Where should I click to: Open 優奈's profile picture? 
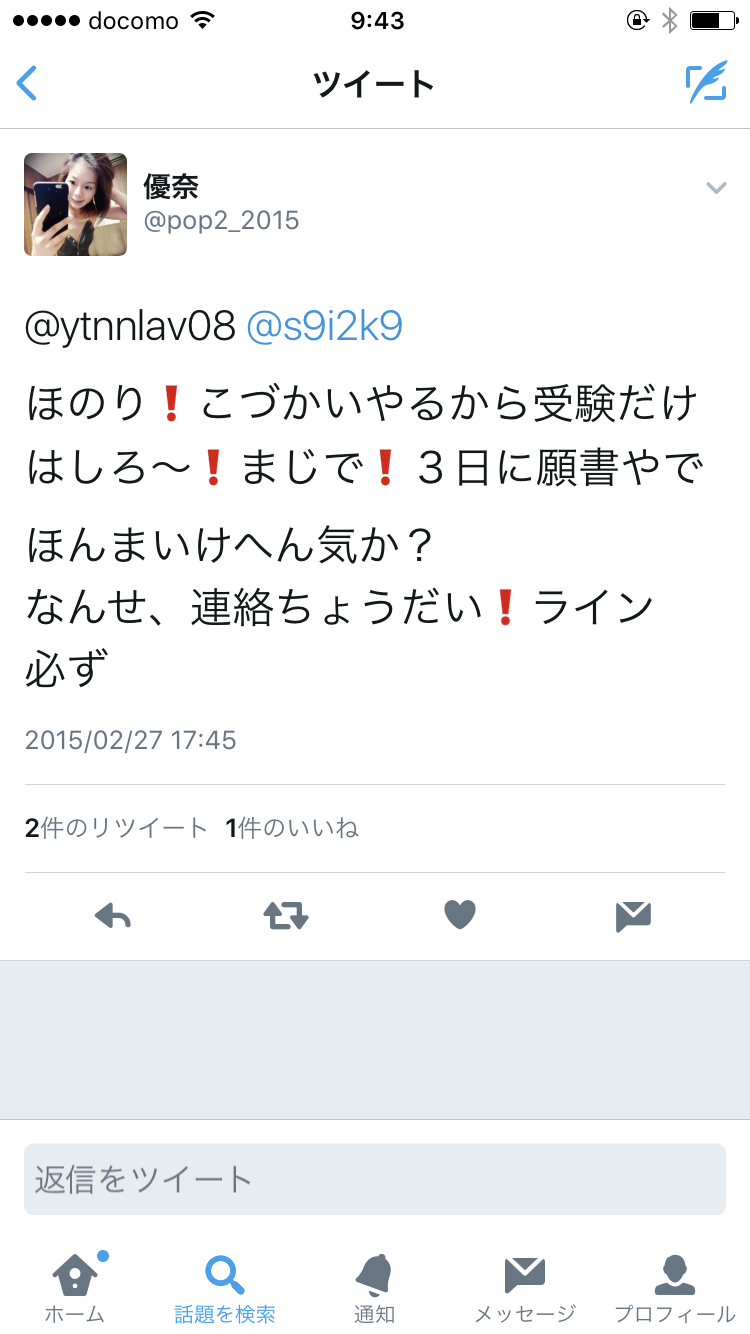point(76,204)
